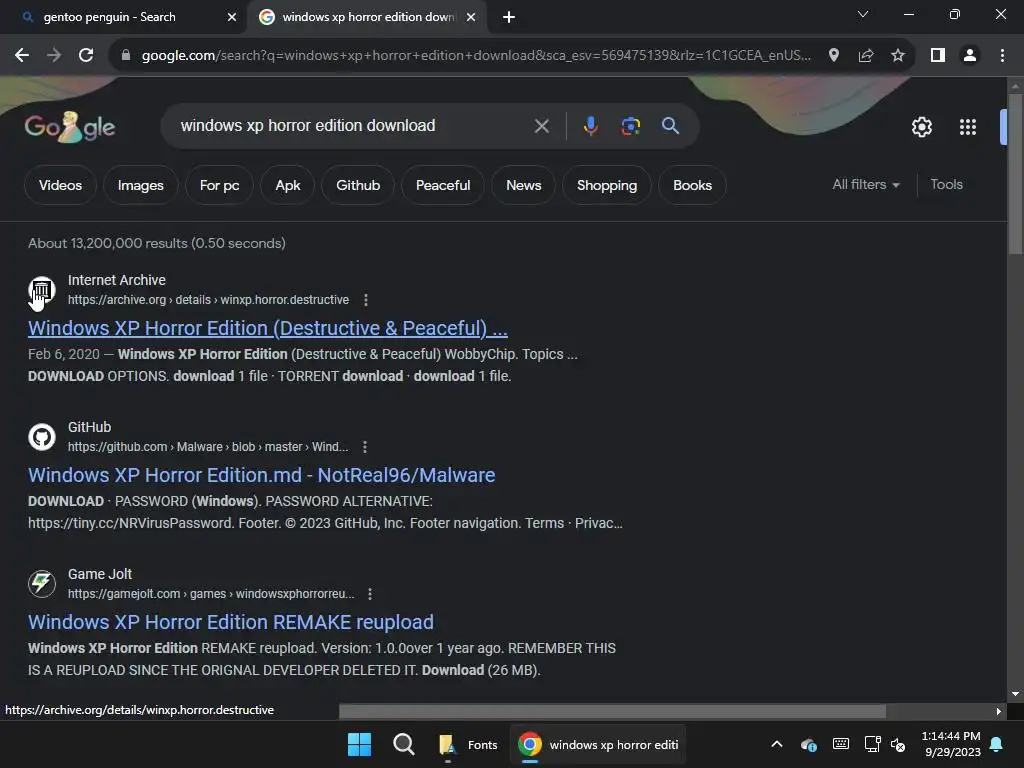Filter results by Images
This screenshot has width=1024, height=768.
[x=140, y=185]
